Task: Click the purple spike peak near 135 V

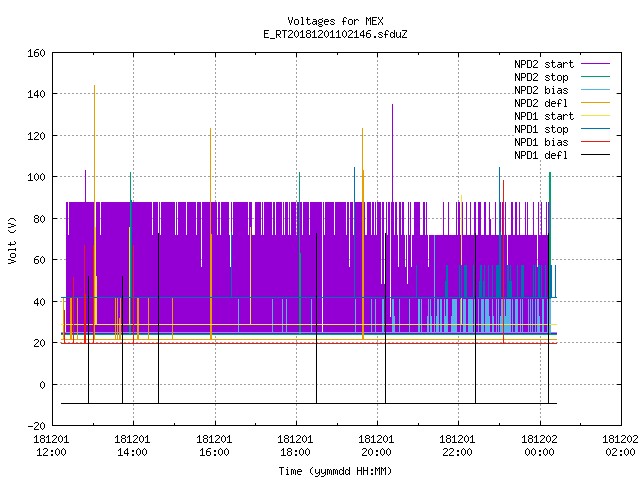Action: pos(392,105)
